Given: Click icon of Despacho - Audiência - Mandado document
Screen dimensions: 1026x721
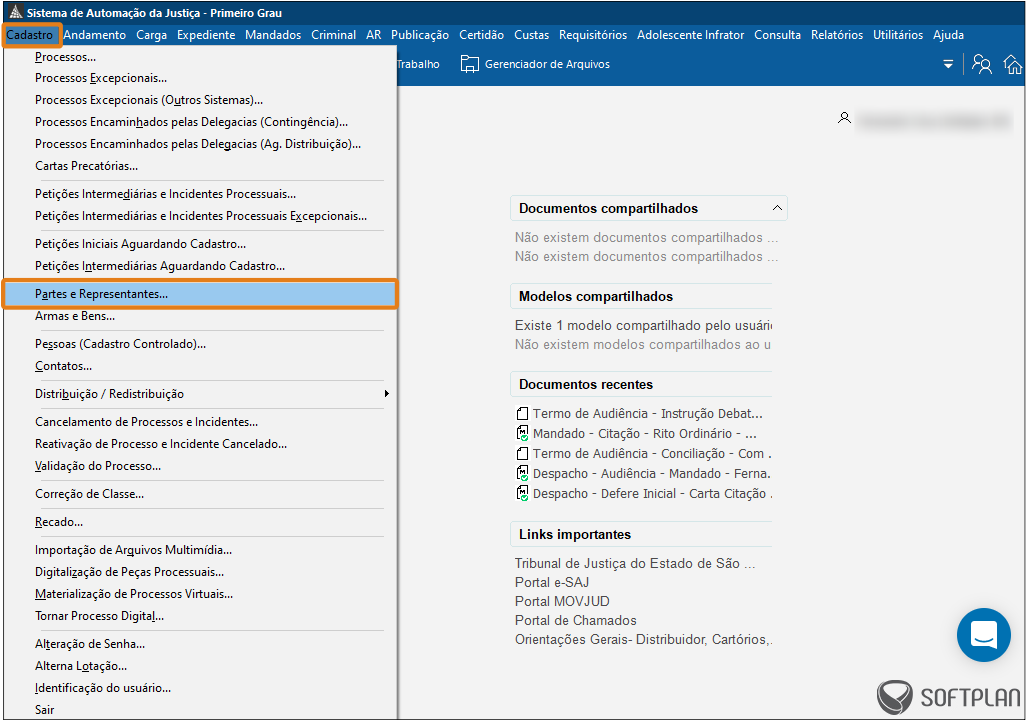Looking at the screenshot, I should 522,474.
